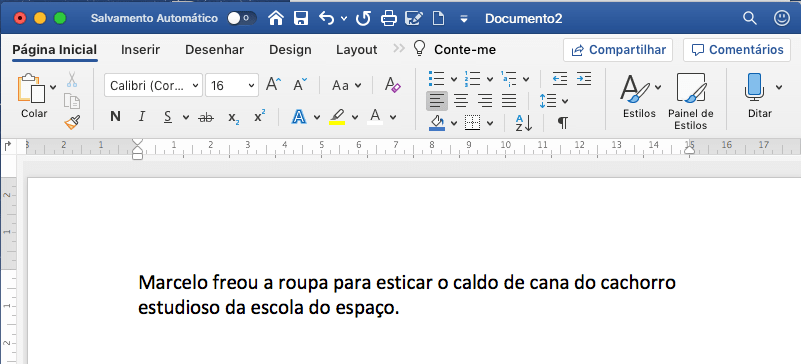Show more ribbon tabs chevron
Image resolution: width=801 pixels, height=364 pixels.
(x=399, y=48)
